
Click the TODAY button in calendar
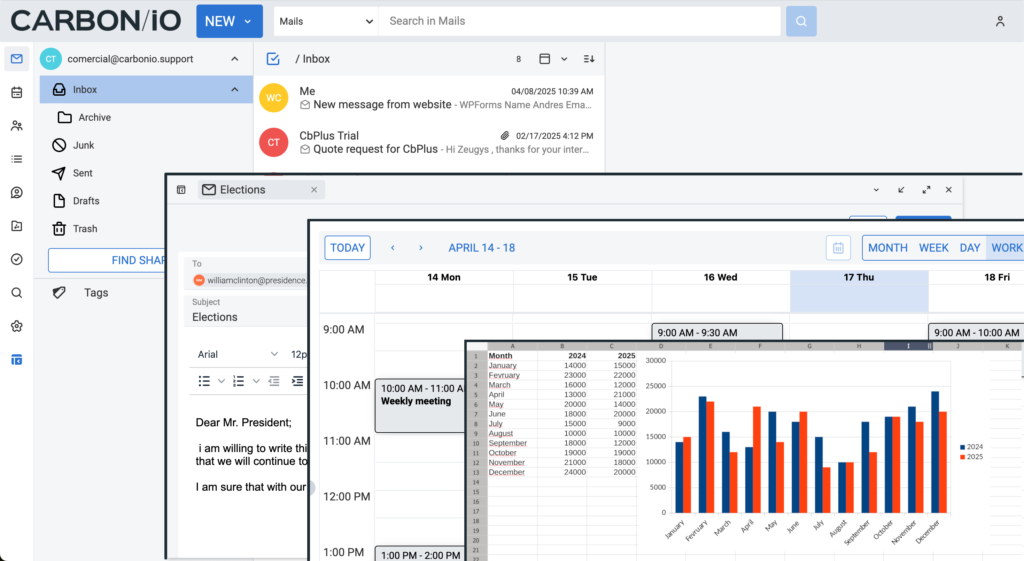(347, 248)
